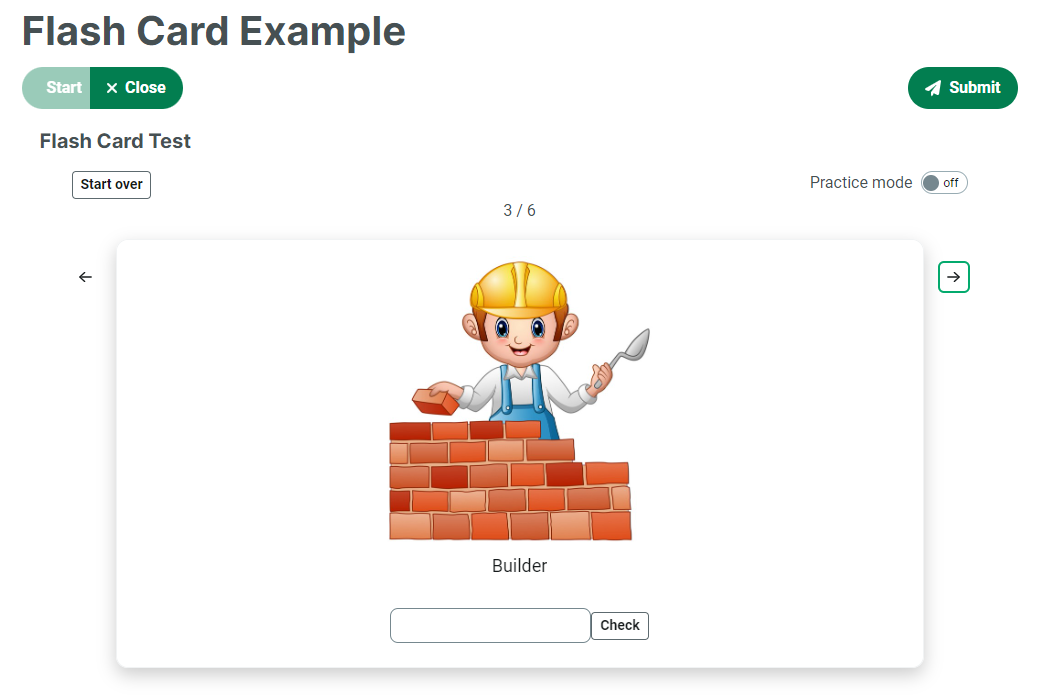Click the "Builder" caption under the image

[520, 566]
